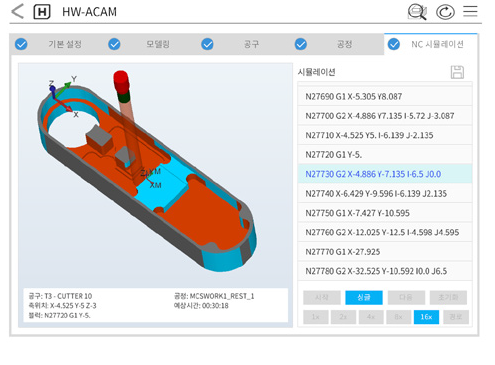Click the 시작 start button
495x365 pixels.
(x=322, y=297)
